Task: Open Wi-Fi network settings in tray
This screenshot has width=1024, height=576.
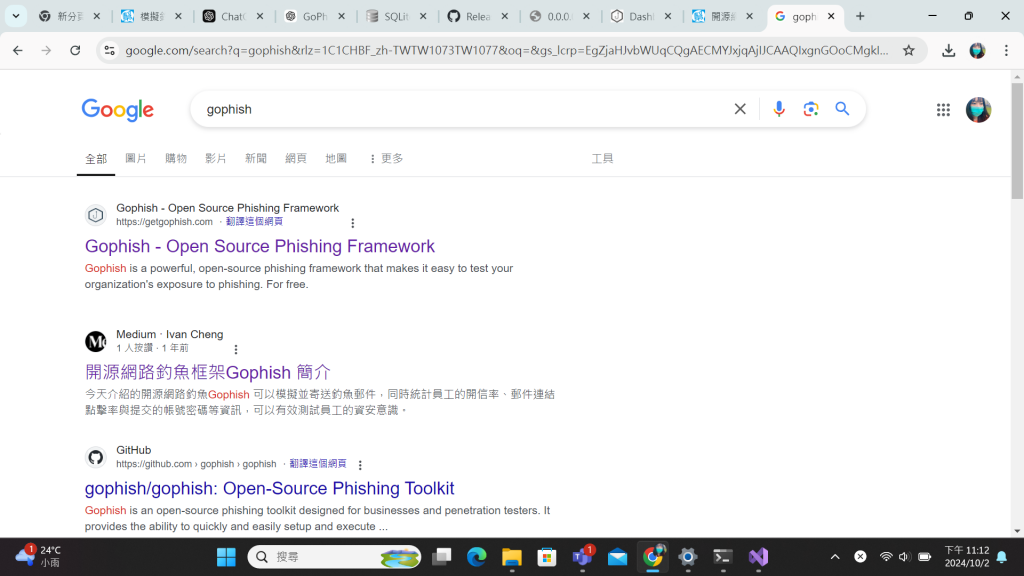Action: click(x=886, y=557)
